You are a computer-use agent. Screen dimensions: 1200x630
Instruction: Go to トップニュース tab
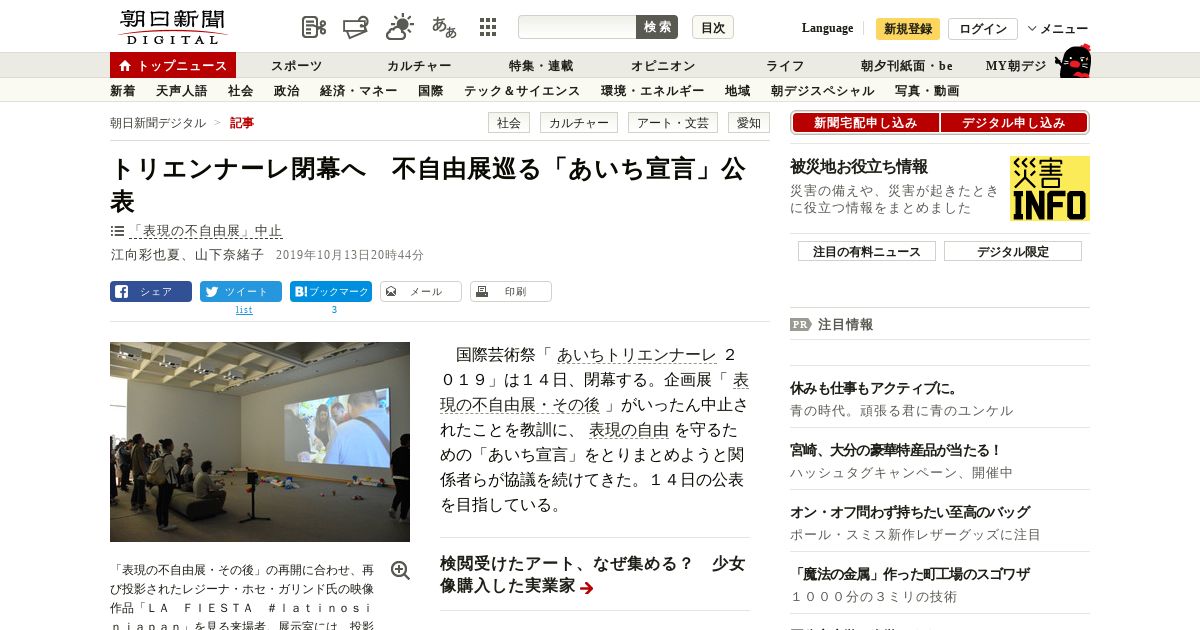pos(173,65)
